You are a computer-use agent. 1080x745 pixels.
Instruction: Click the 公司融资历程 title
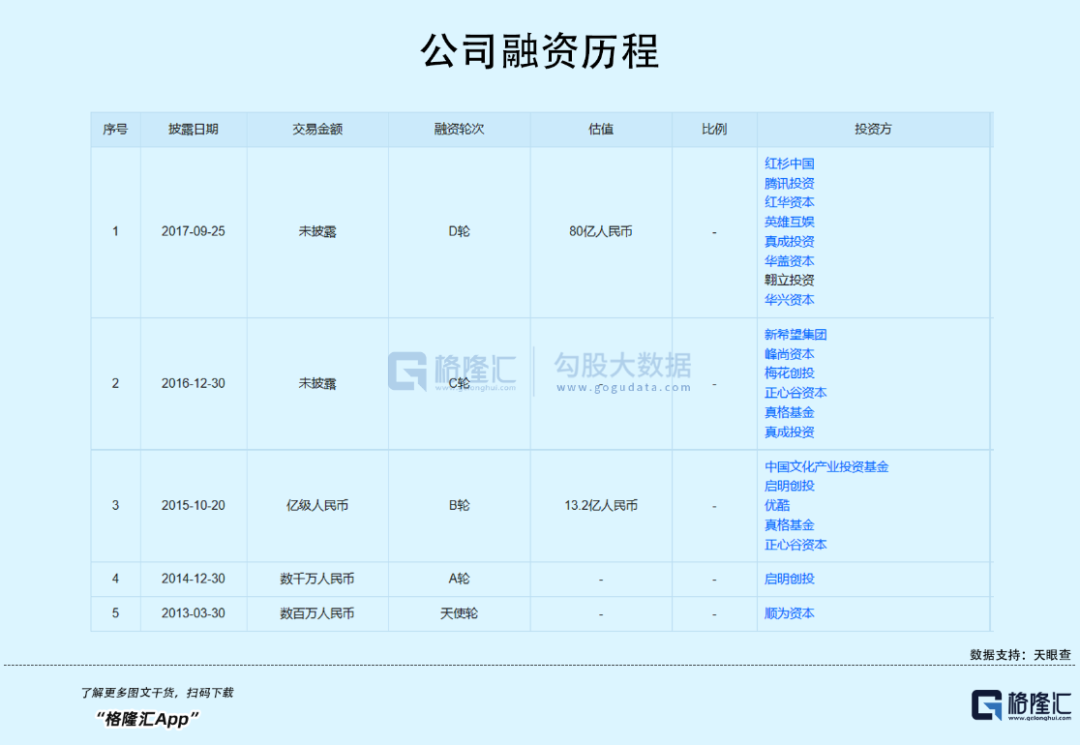pyautogui.click(x=539, y=52)
